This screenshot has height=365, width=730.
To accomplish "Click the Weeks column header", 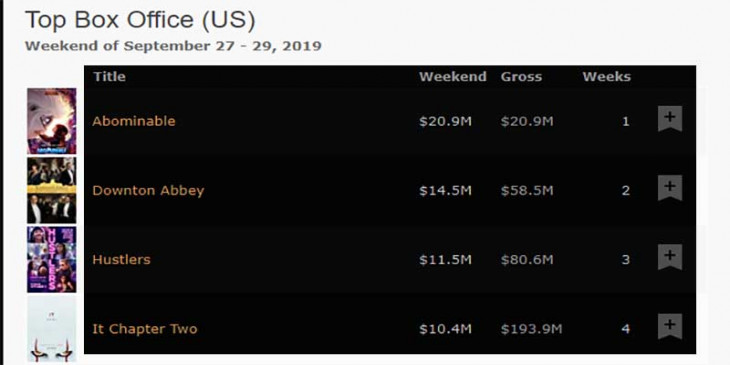I will point(607,76).
